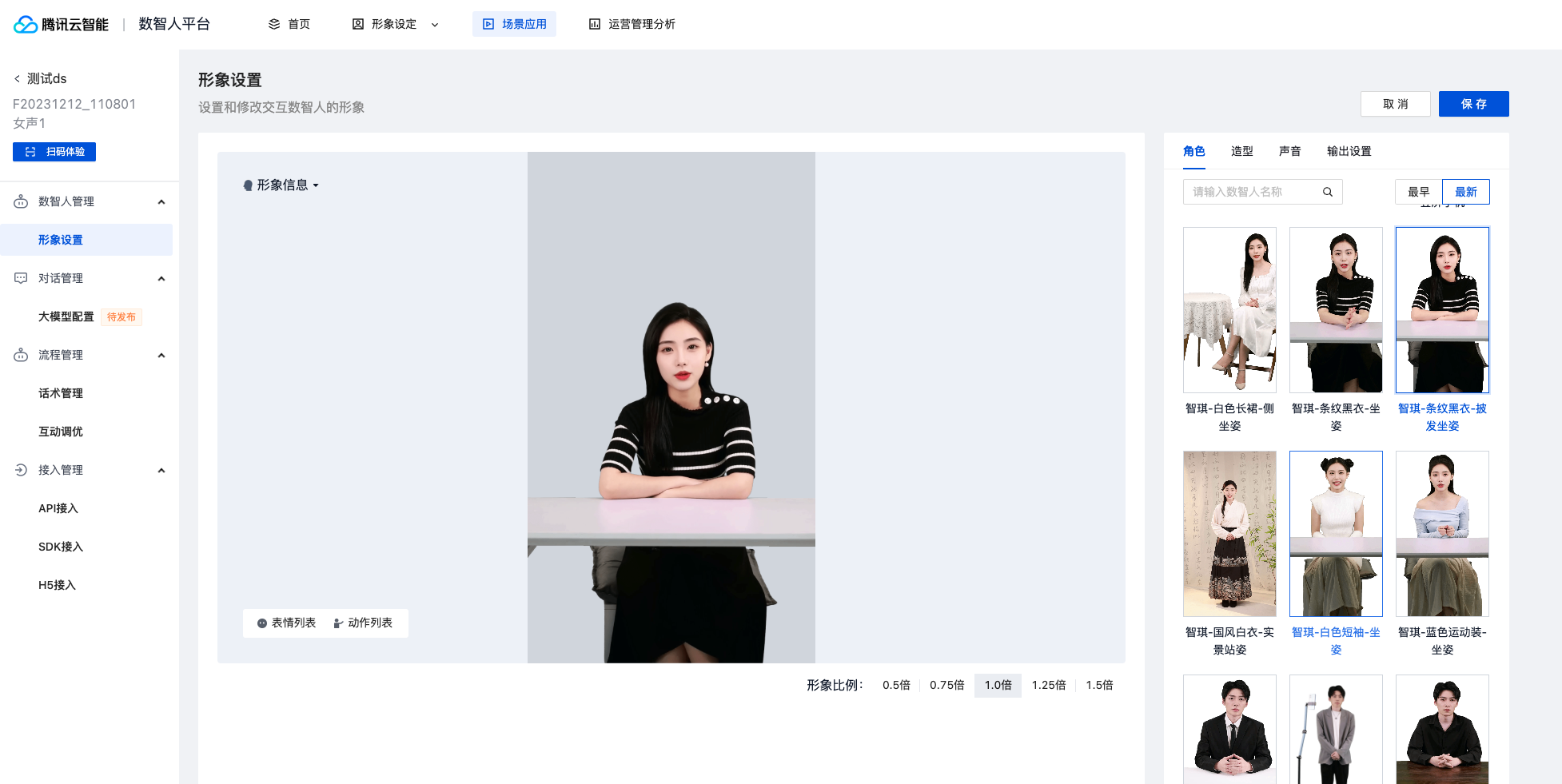The image size is (1562, 784).
Task: Click the chart icon beside 运营管理分析
Action: [595, 24]
